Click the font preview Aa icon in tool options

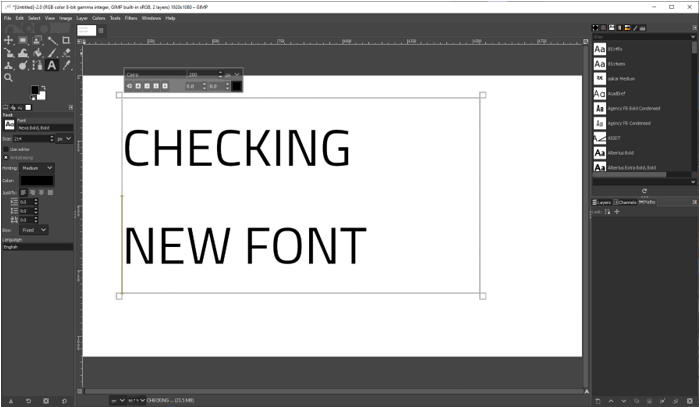[x=9, y=125]
